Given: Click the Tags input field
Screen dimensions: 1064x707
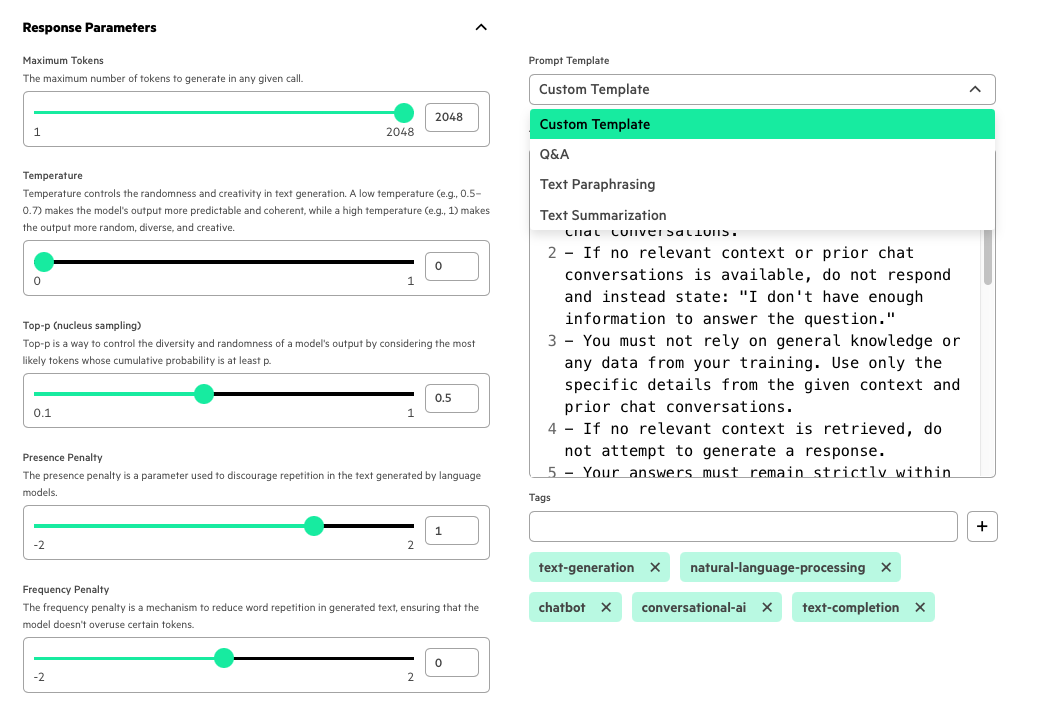Looking at the screenshot, I should tap(743, 527).
